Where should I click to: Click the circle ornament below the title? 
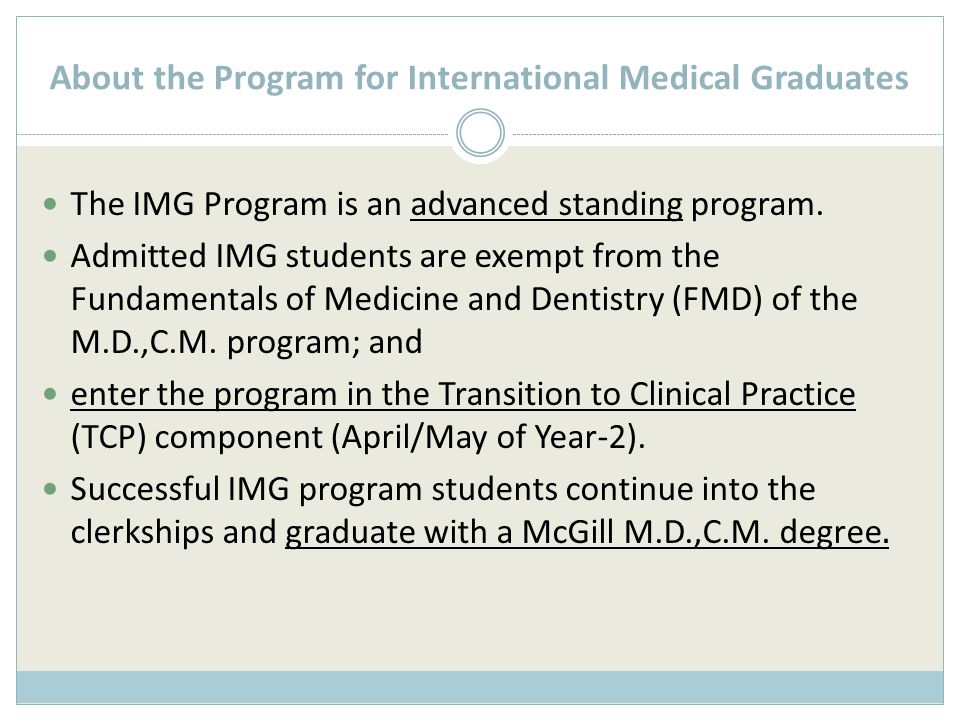[x=480, y=133]
